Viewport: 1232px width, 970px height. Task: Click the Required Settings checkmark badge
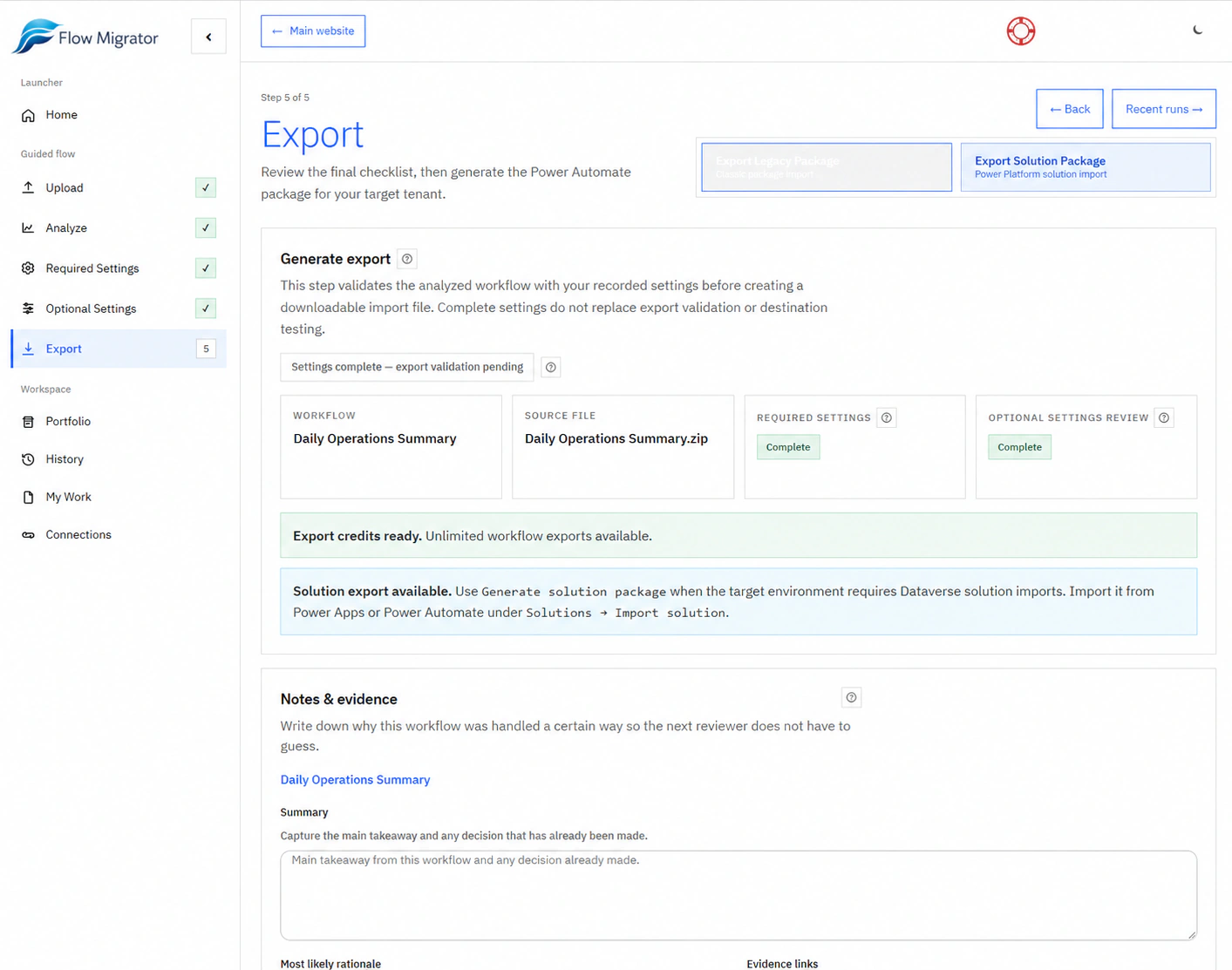(x=206, y=268)
